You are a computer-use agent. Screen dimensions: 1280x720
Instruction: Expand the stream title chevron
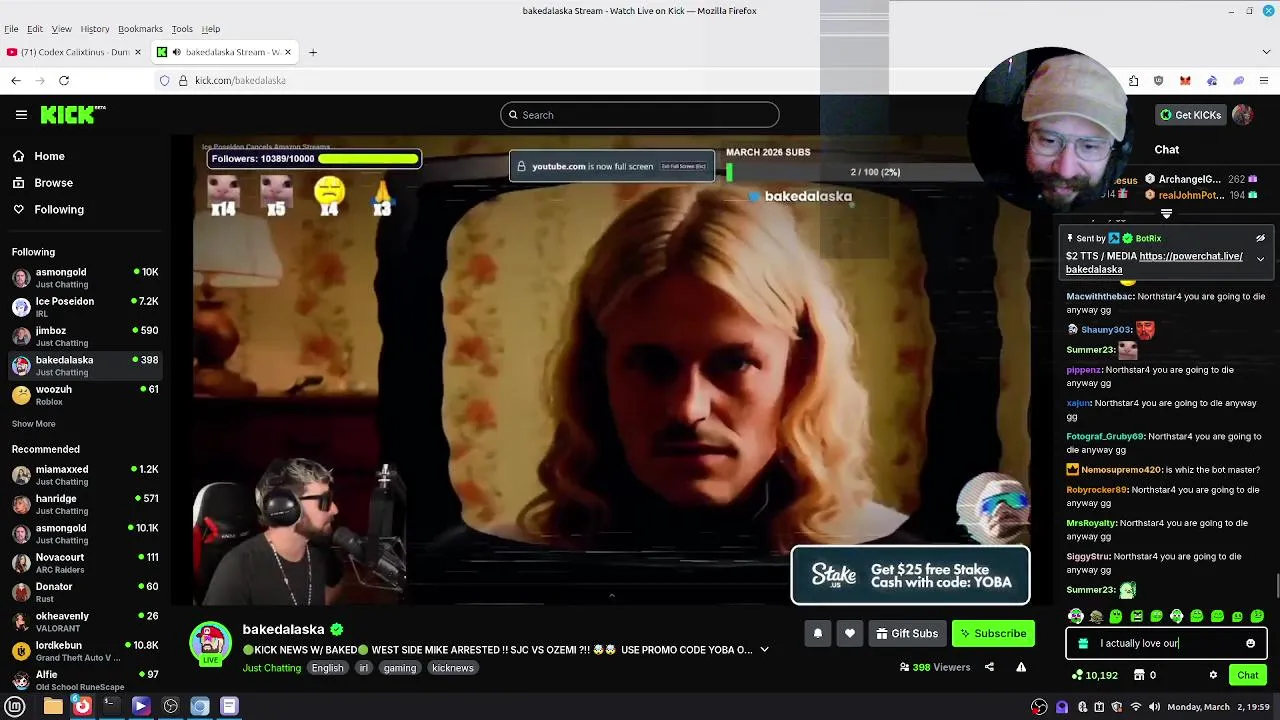point(764,650)
